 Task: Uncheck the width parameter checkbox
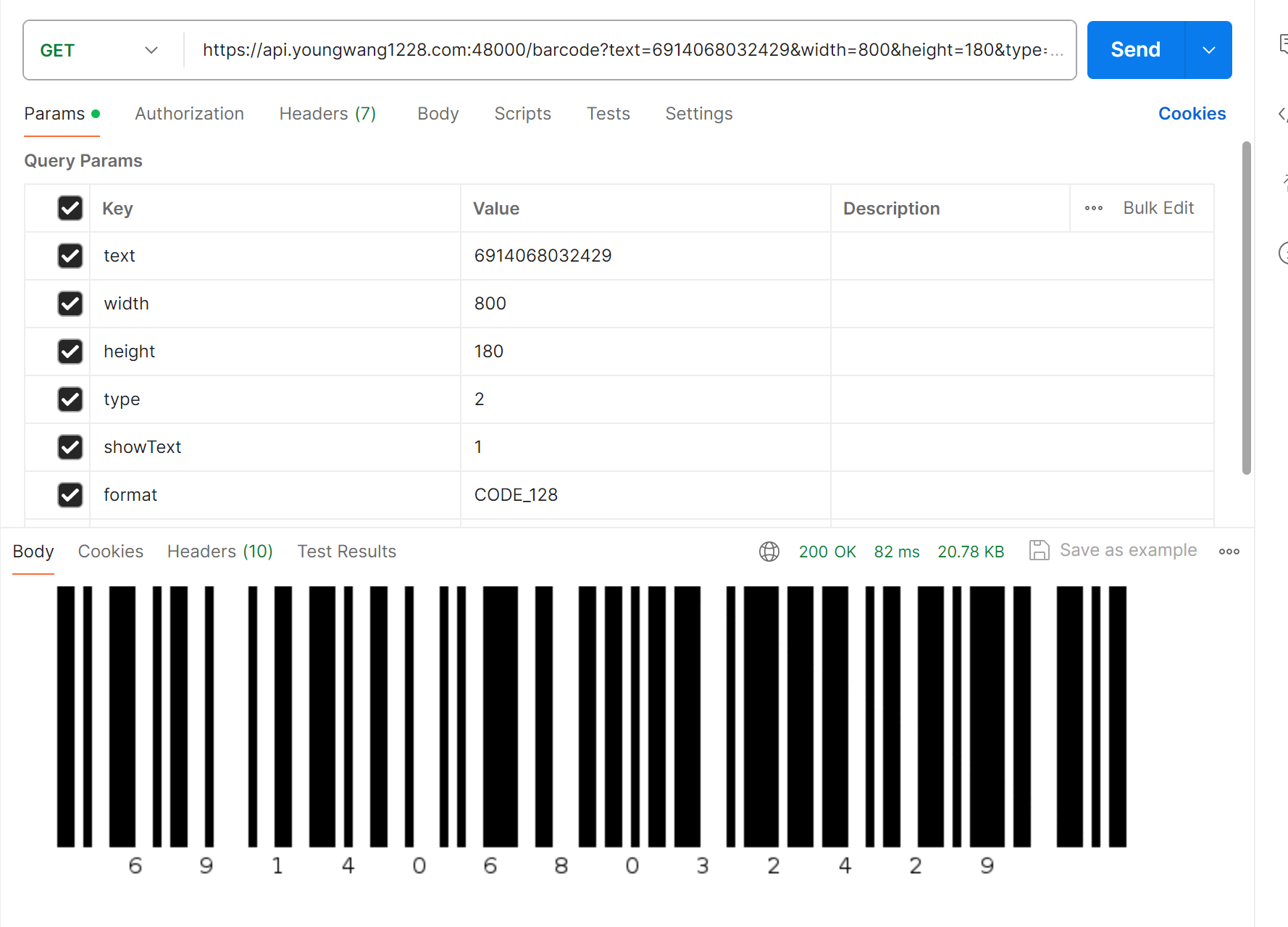coord(70,304)
